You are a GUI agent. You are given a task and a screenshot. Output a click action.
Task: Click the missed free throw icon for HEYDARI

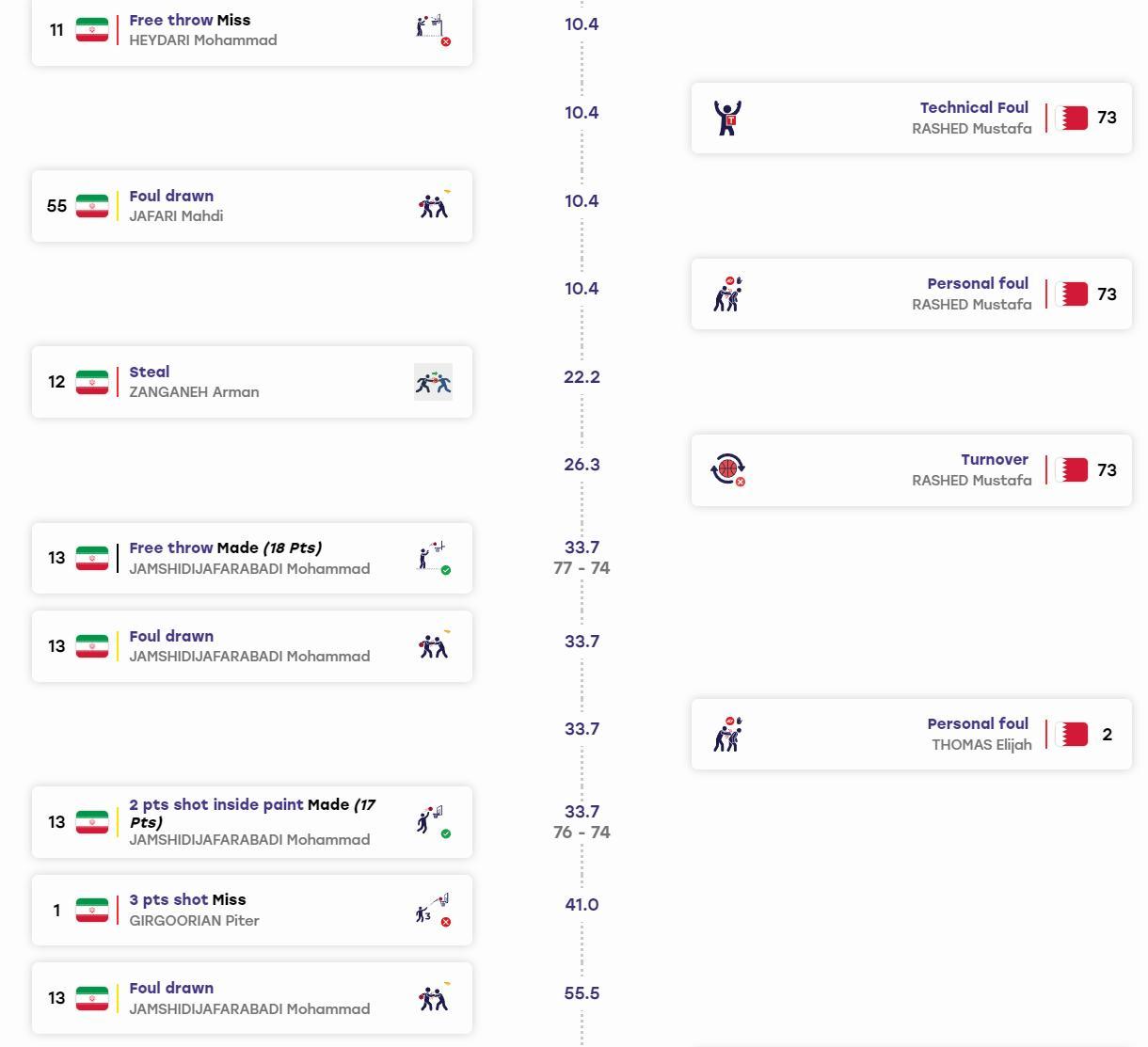click(433, 30)
